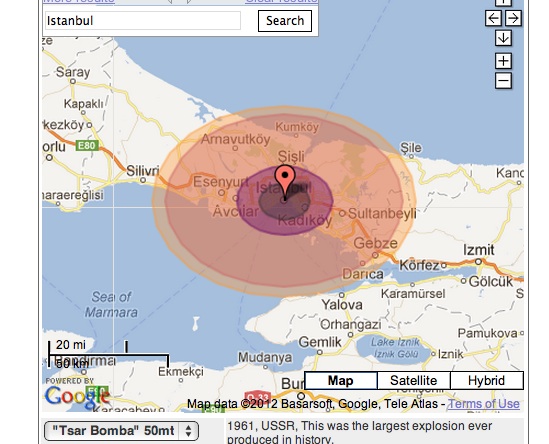Pan the map down with arrow

(503, 38)
